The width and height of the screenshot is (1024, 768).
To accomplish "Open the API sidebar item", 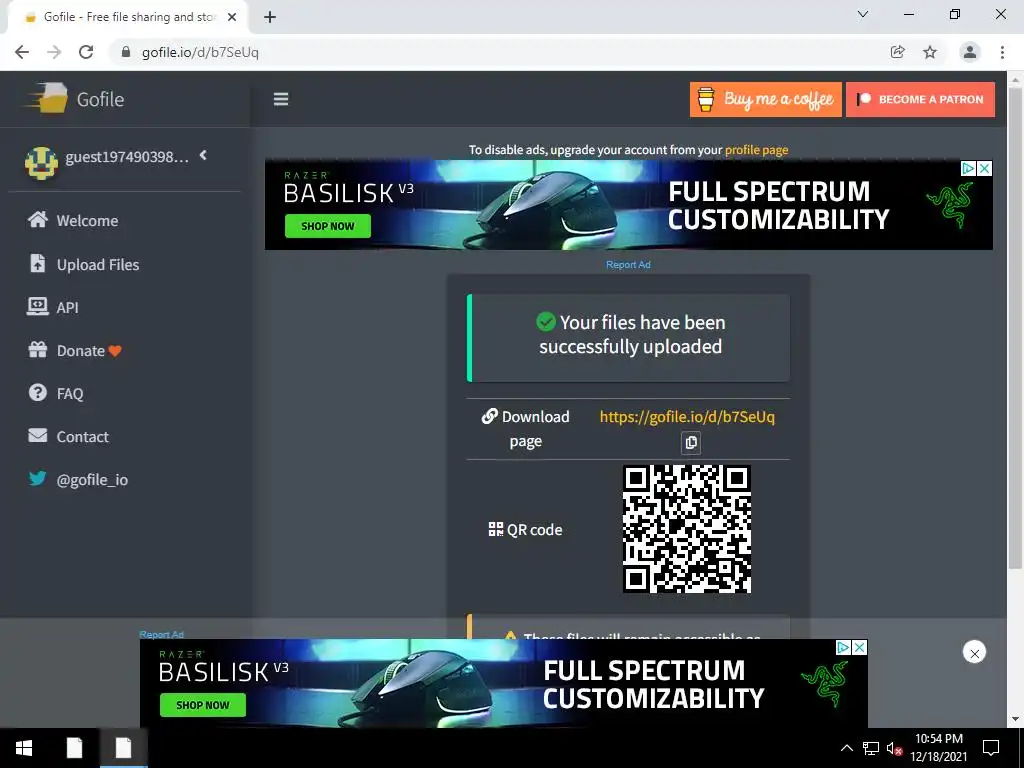I will [53, 307].
